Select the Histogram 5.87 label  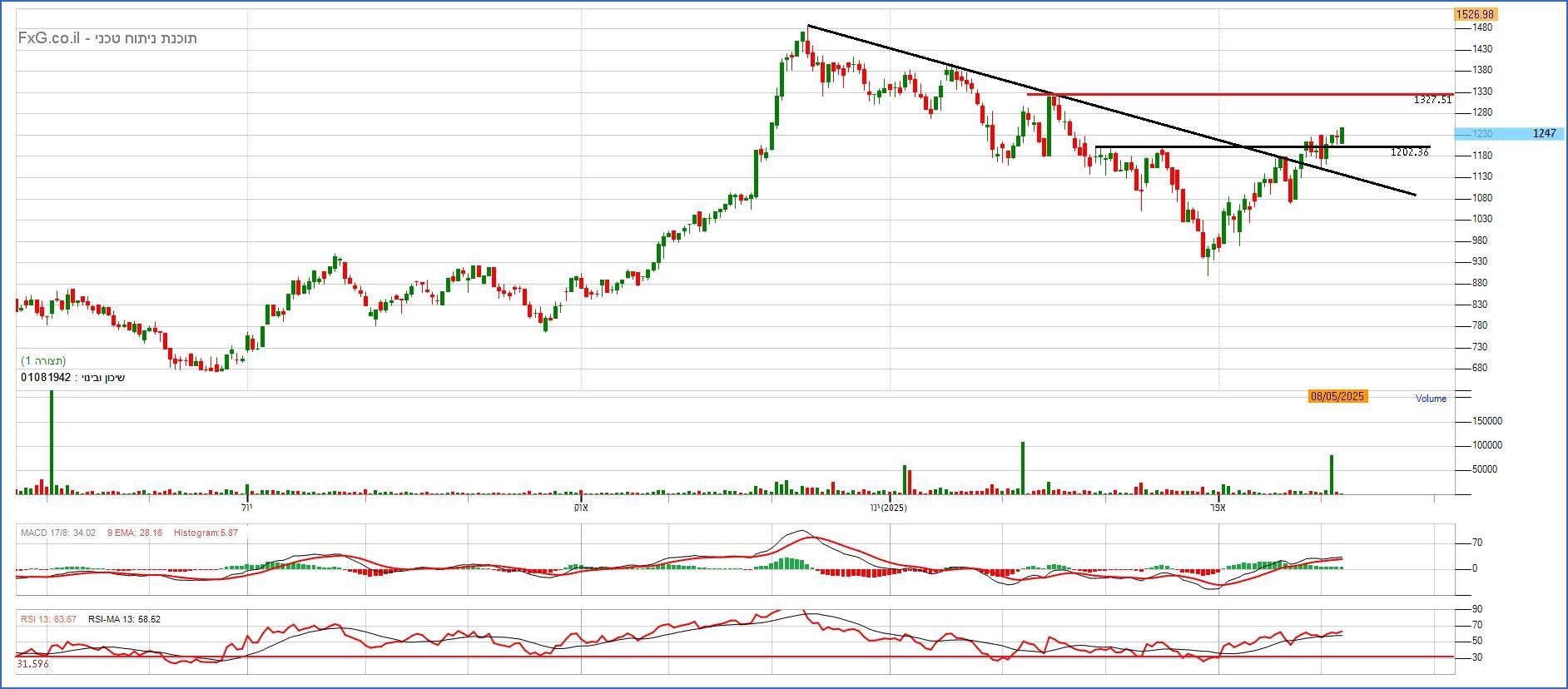(x=205, y=533)
